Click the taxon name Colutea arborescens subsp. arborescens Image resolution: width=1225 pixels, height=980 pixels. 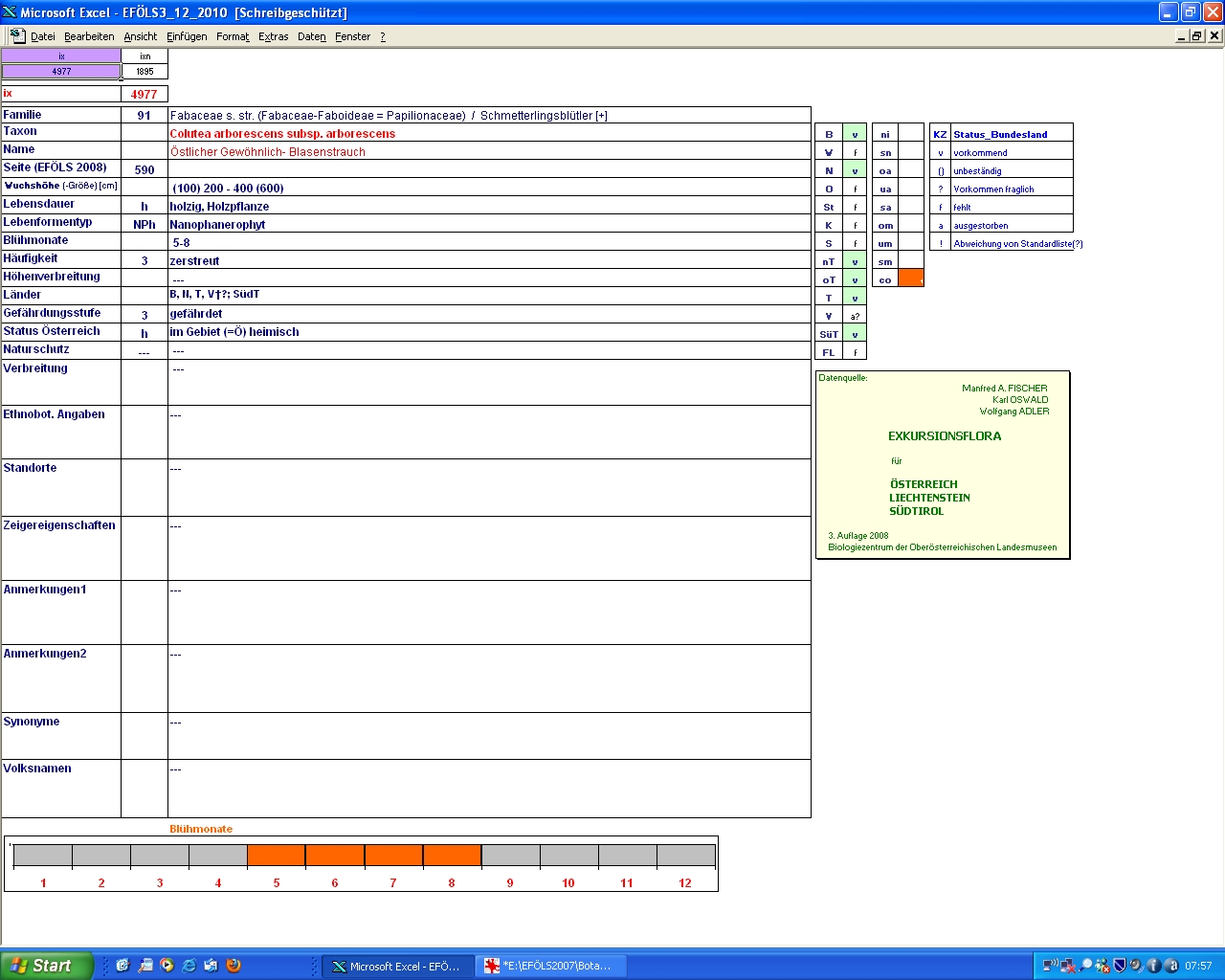pos(282,134)
